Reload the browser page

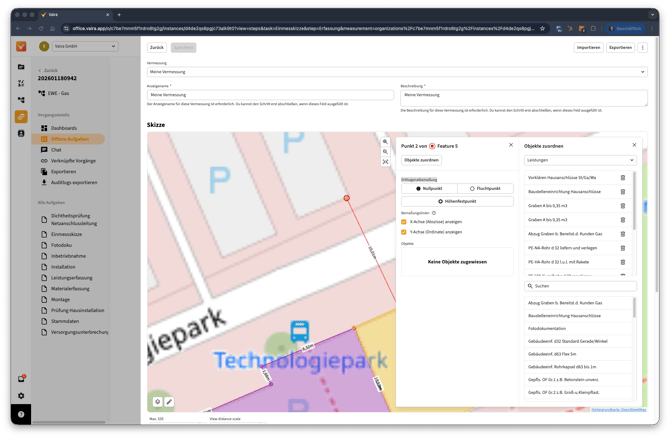point(41,29)
